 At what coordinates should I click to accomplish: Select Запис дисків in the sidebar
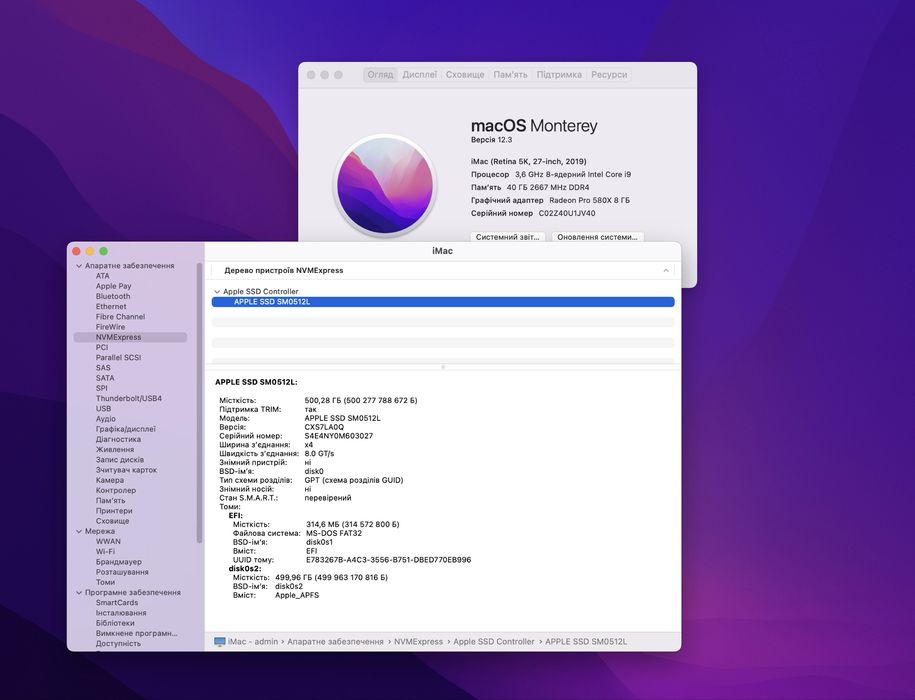120,460
